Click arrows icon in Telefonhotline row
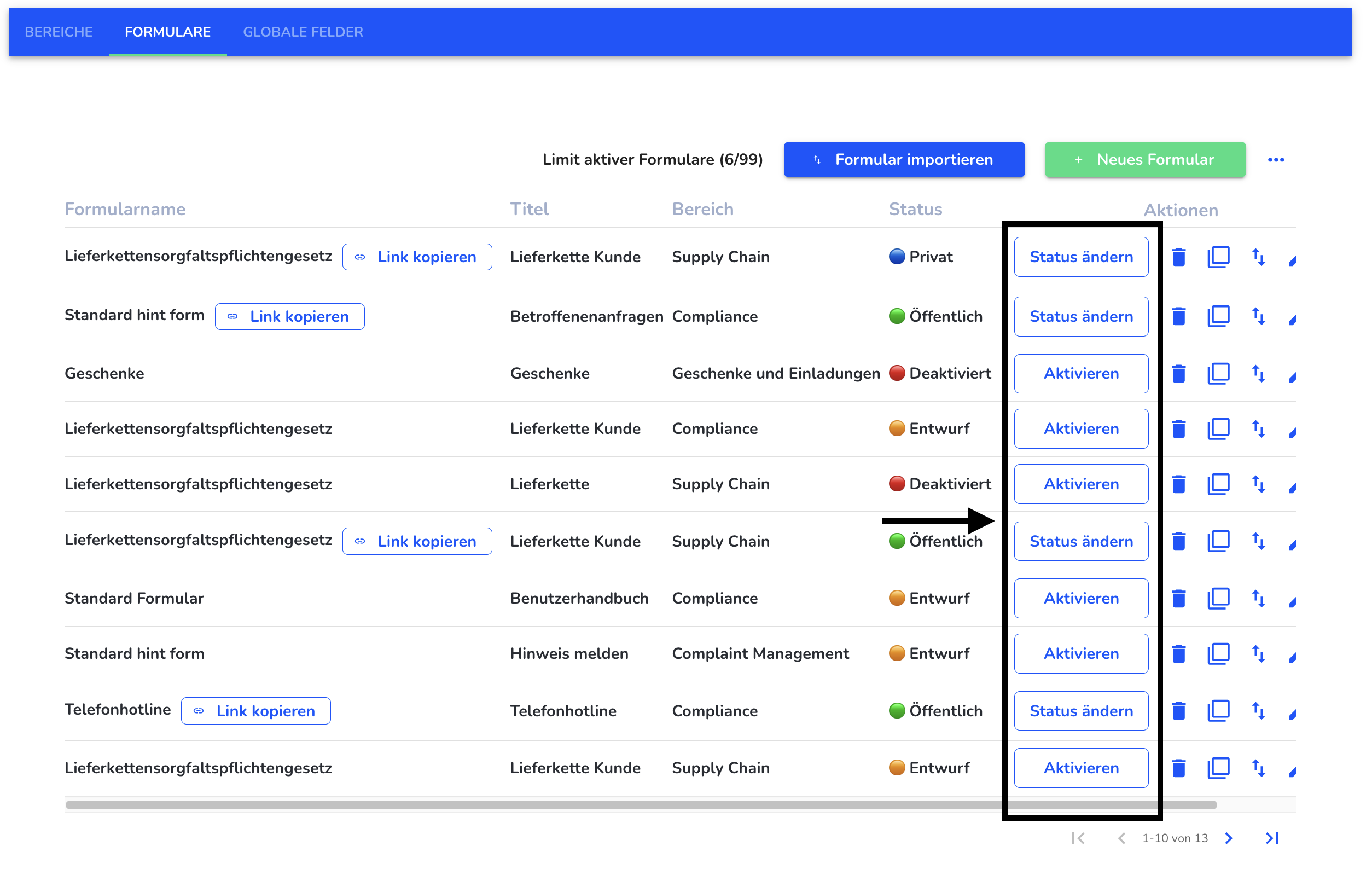Viewport: 1372px width, 869px height. point(1258,711)
